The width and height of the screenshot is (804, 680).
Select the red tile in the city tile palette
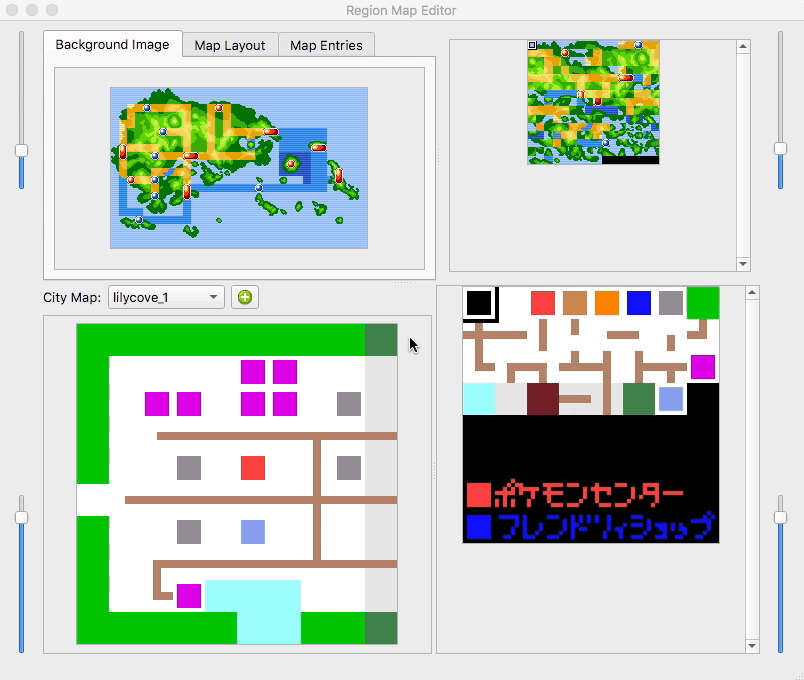(543, 303)
